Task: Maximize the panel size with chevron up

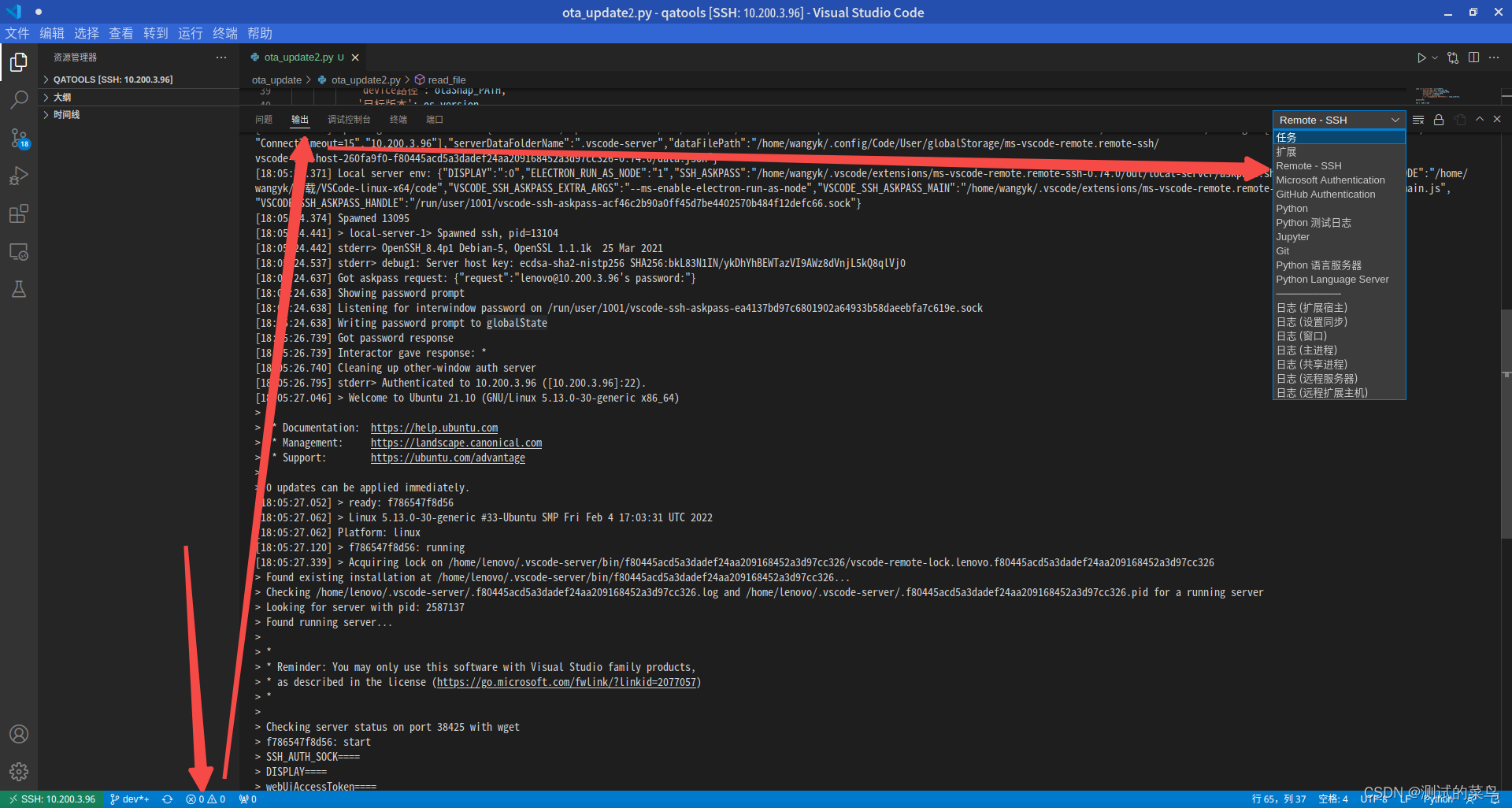Action: [x=1480, y=120]
